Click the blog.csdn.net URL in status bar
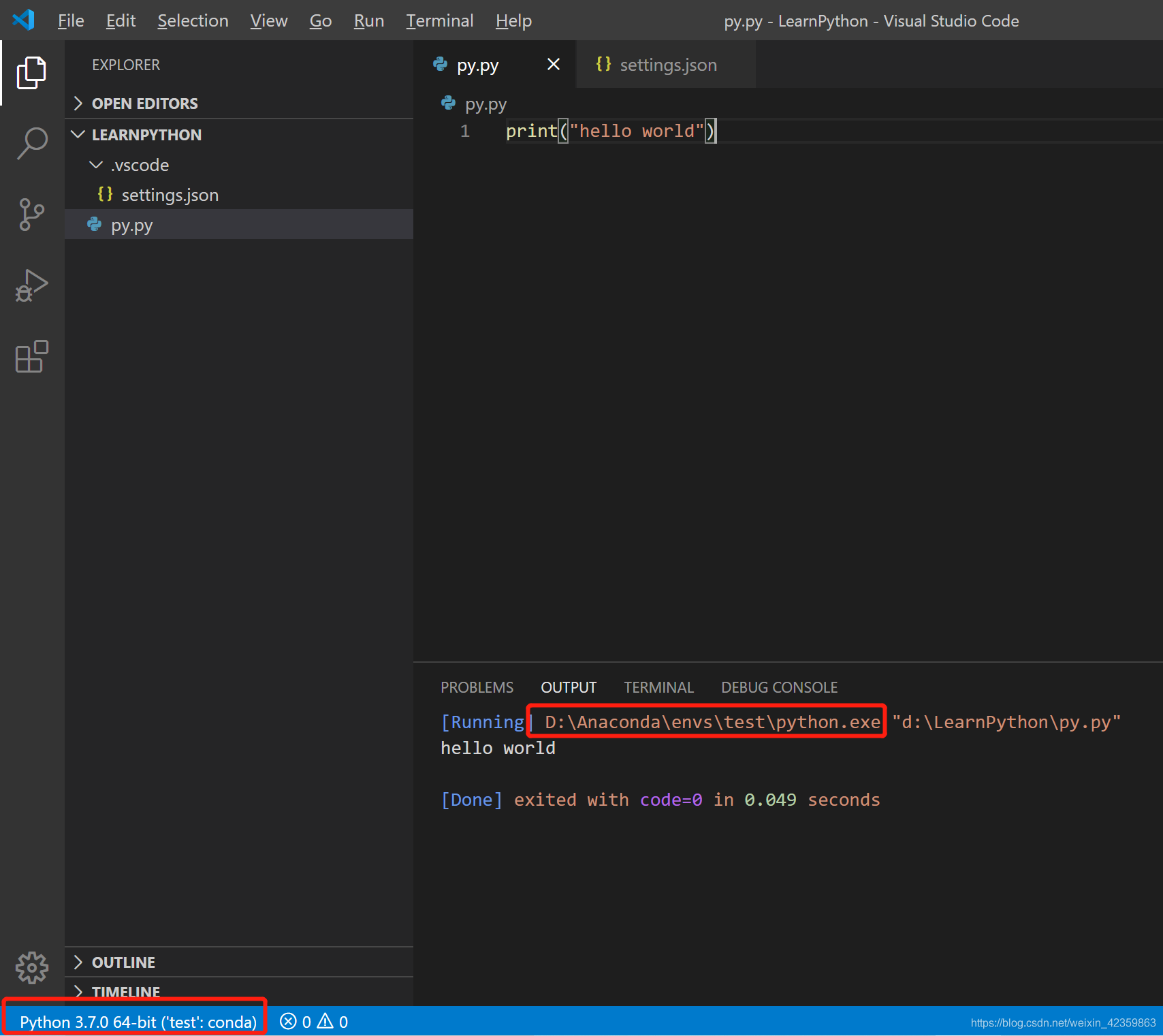The image size is (1163, 1036). click(x=1063, y=1022)
